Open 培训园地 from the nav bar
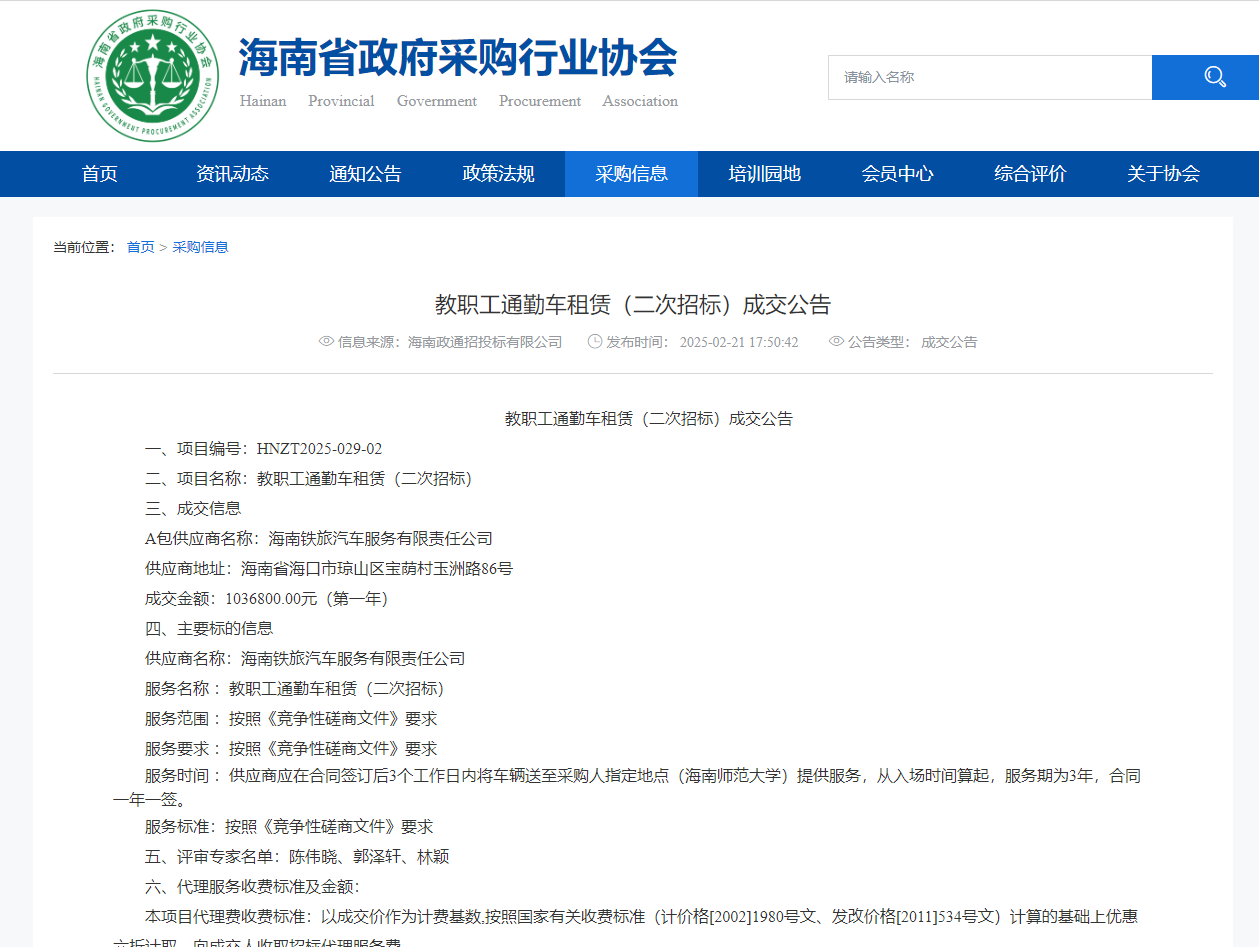 point(764,174)
